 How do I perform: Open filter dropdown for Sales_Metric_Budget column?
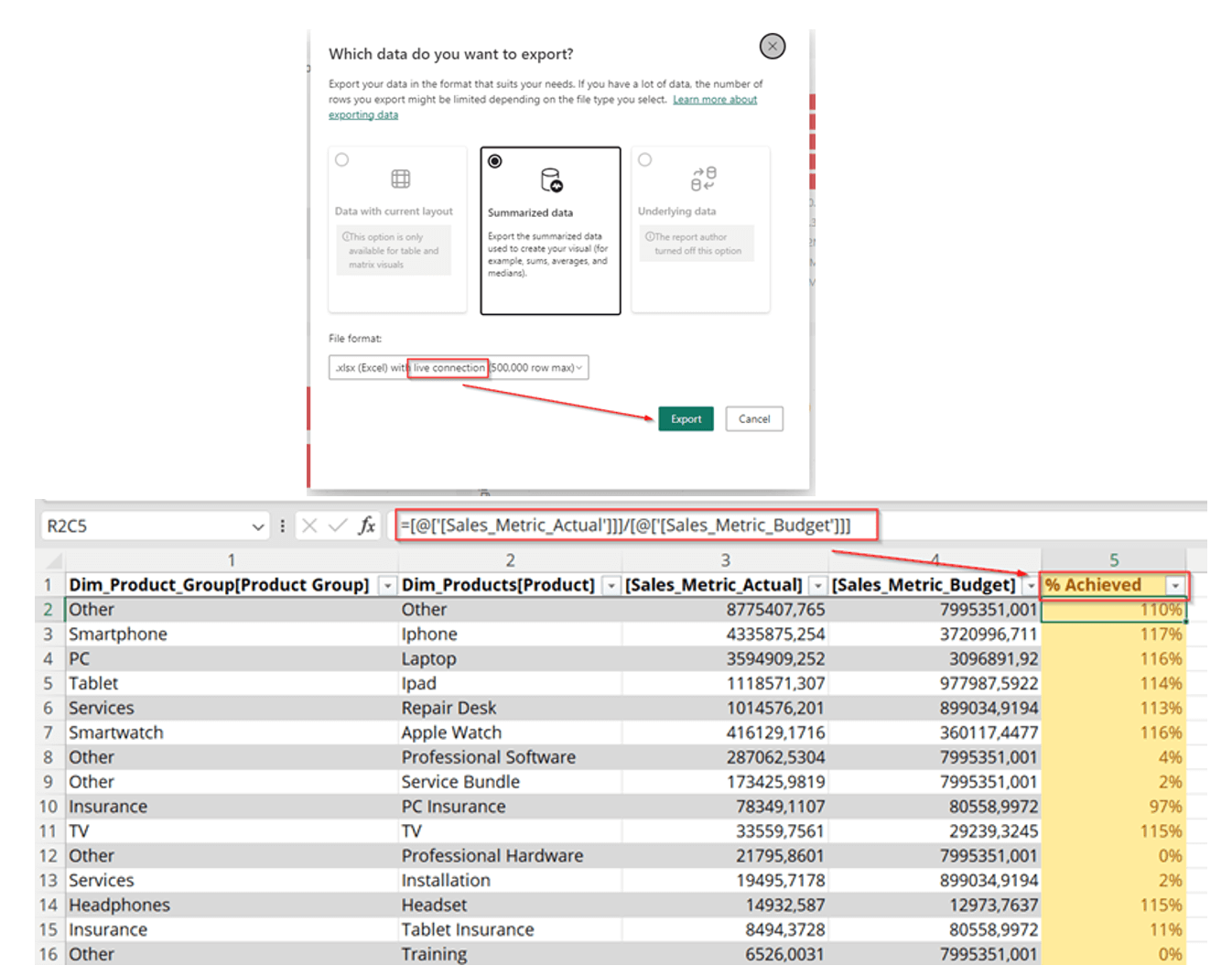pyautogui.click(x=1031, y=586)
